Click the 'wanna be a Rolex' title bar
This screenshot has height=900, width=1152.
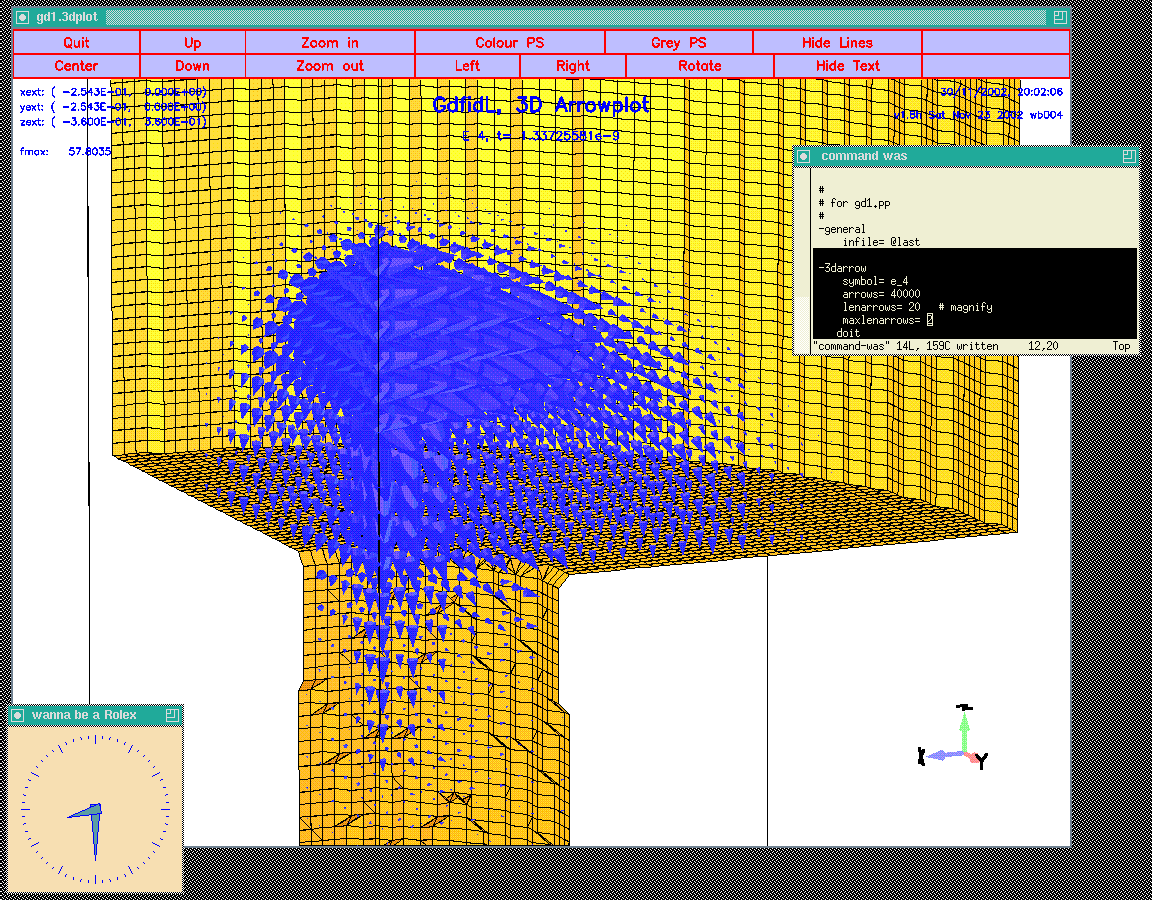tap(96, 715)
